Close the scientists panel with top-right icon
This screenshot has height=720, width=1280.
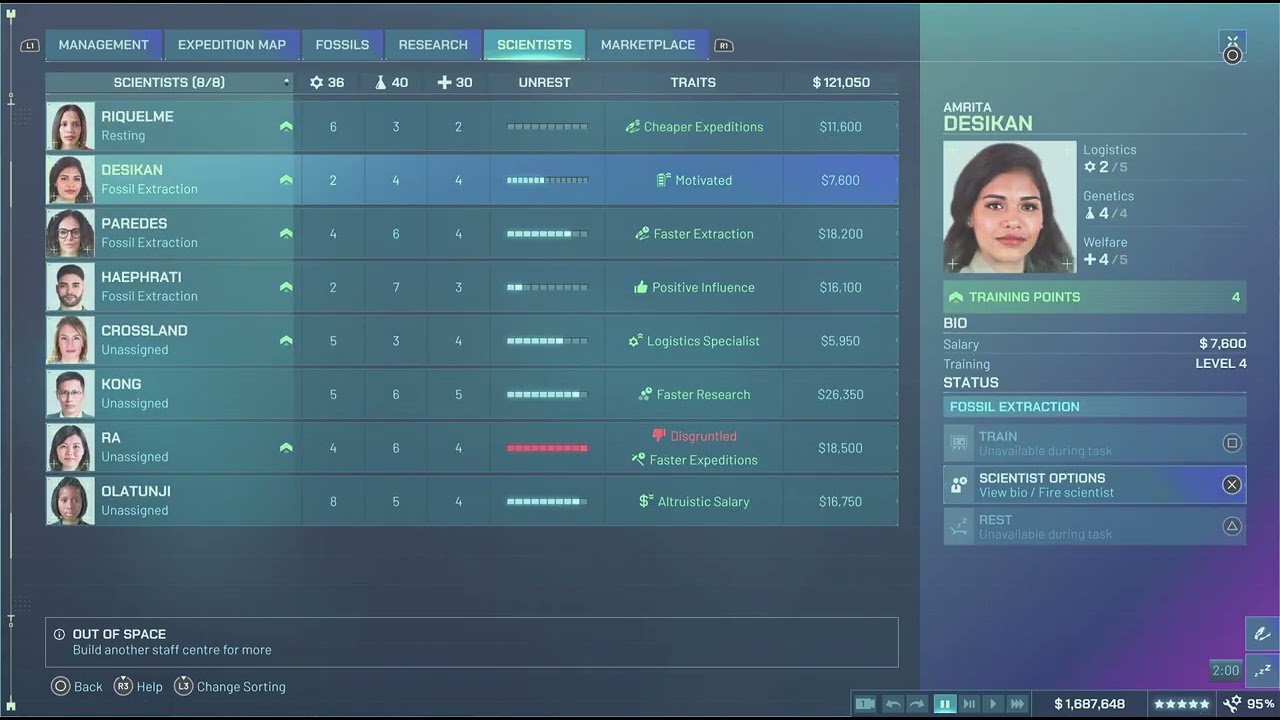(1232, 47)
